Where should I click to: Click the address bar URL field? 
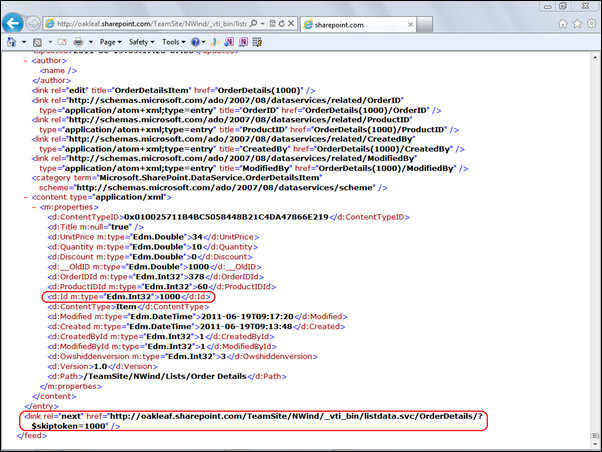click(x=152, y=24)
